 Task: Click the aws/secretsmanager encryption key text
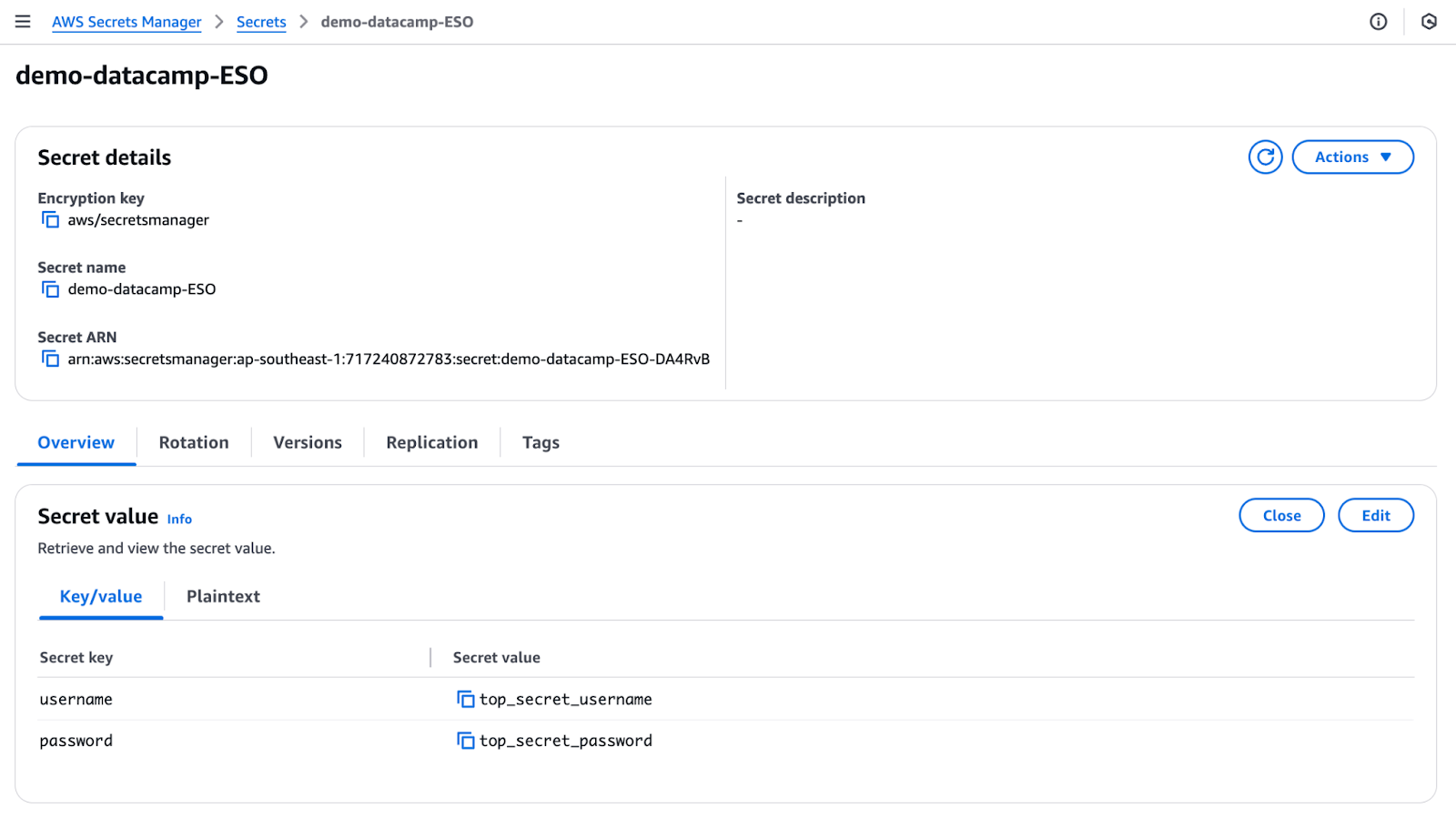tap(138, 220)
